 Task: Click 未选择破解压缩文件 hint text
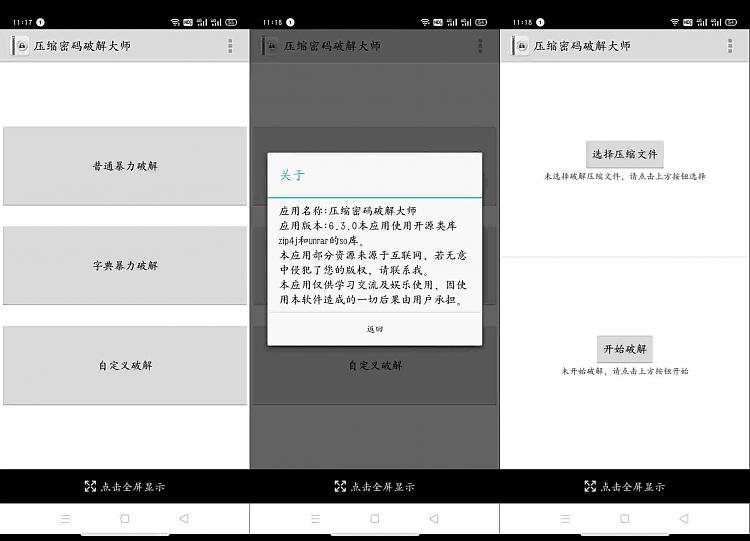coord(625,177)
